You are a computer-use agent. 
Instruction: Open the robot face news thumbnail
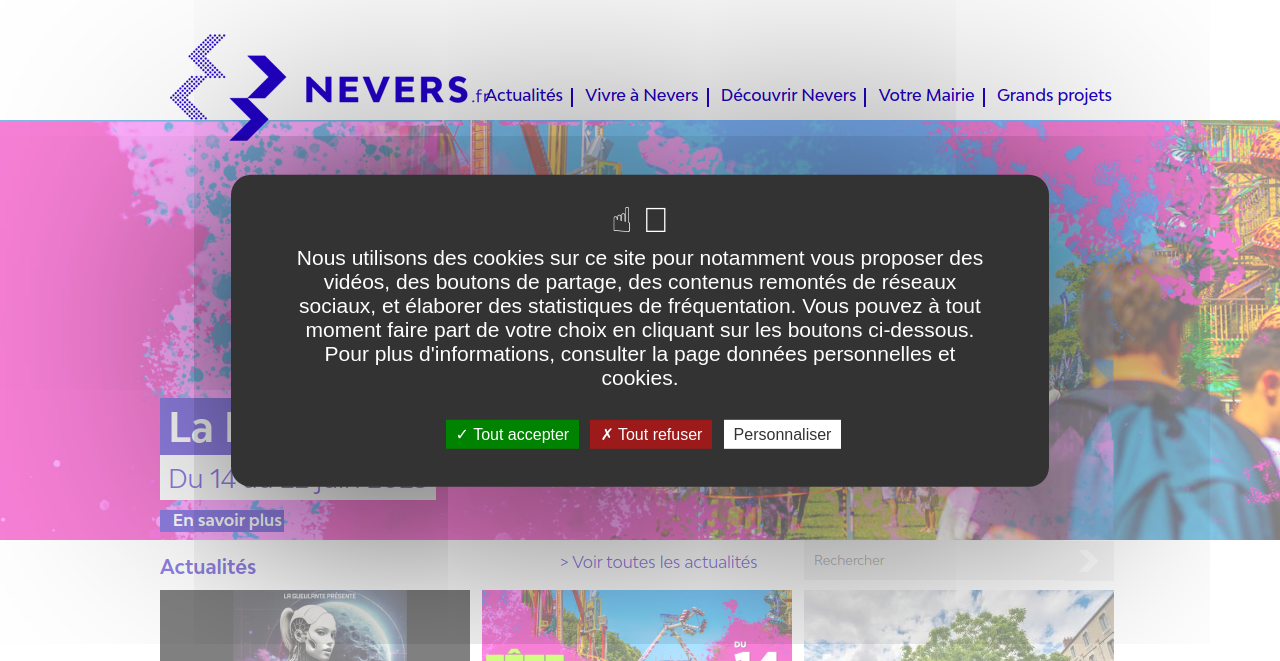315,625
